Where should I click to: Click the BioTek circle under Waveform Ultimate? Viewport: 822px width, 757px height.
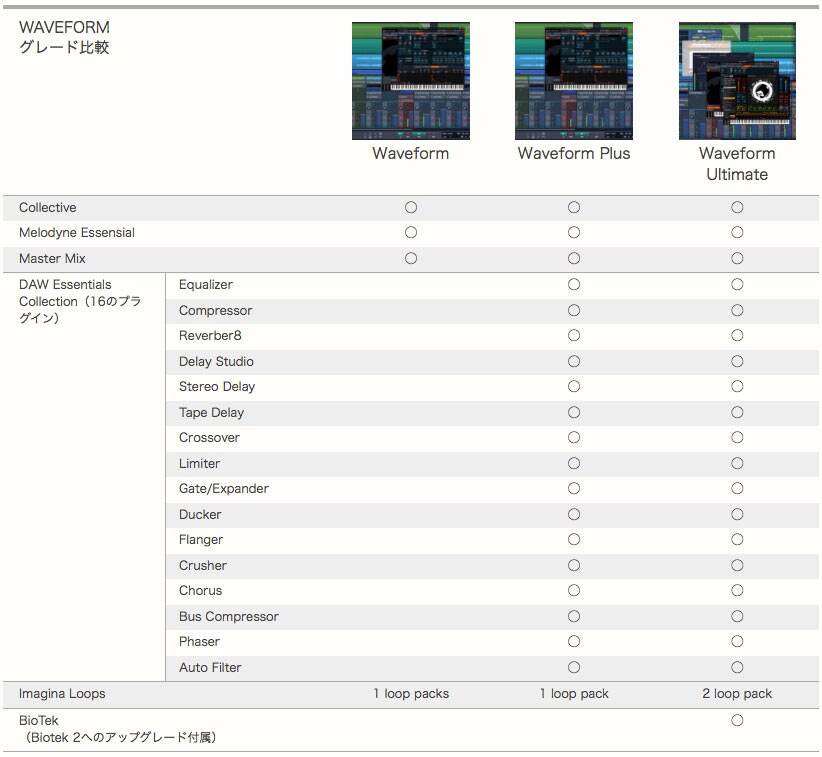click(737, 721)
